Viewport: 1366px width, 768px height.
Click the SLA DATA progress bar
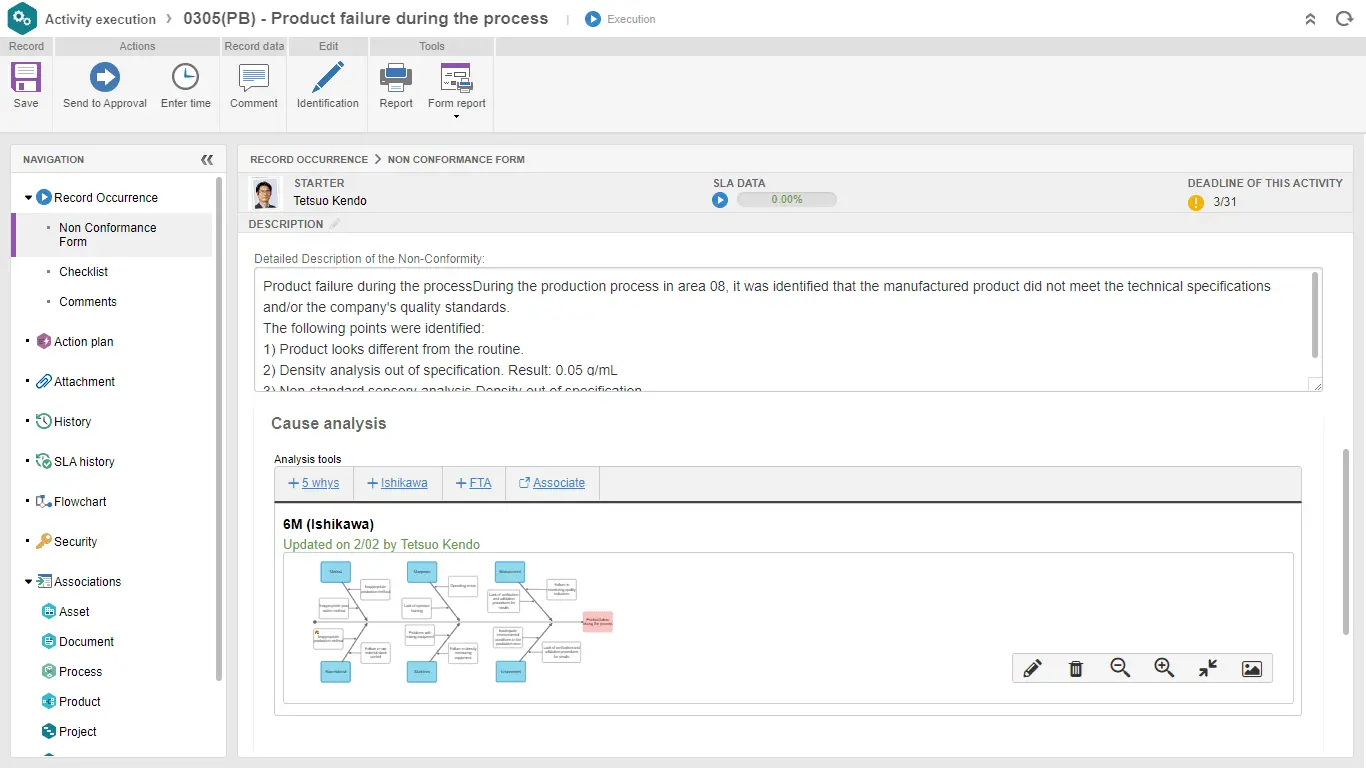click(x=787, y=199)
